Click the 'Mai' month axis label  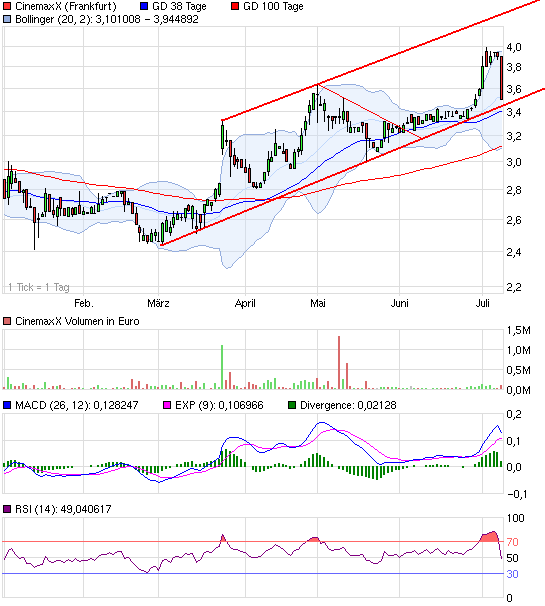pyautogui.click(x=318, y=303)
